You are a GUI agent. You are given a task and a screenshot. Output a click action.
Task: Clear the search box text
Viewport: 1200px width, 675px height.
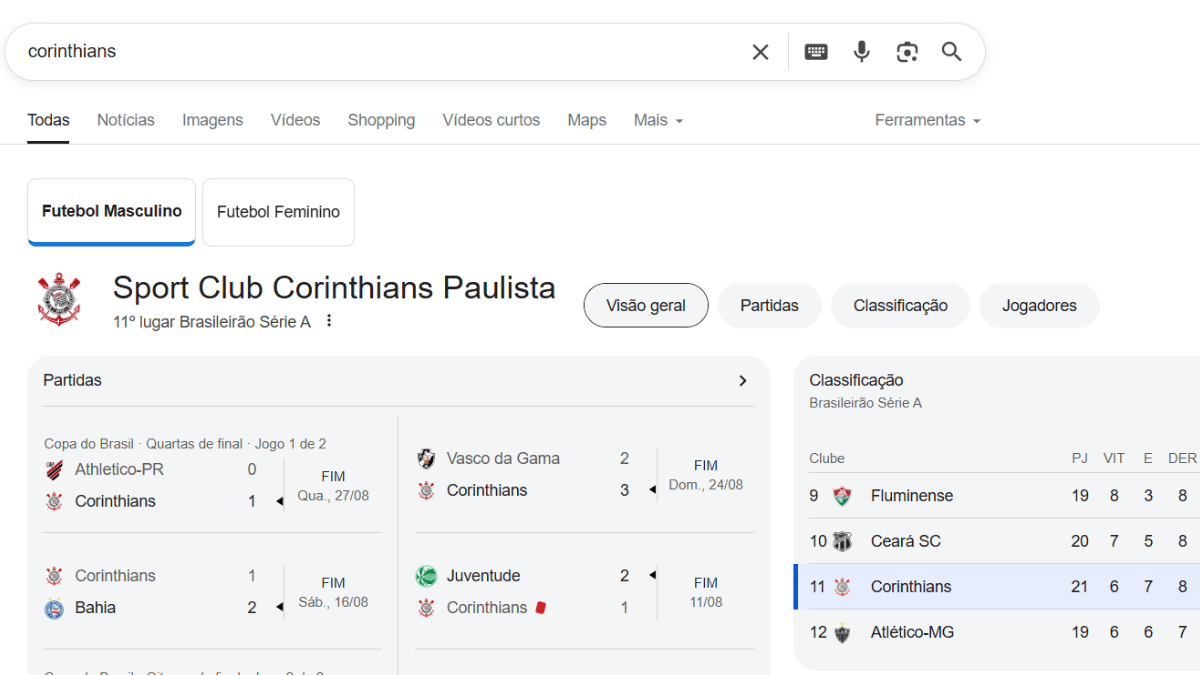(760, 52)
